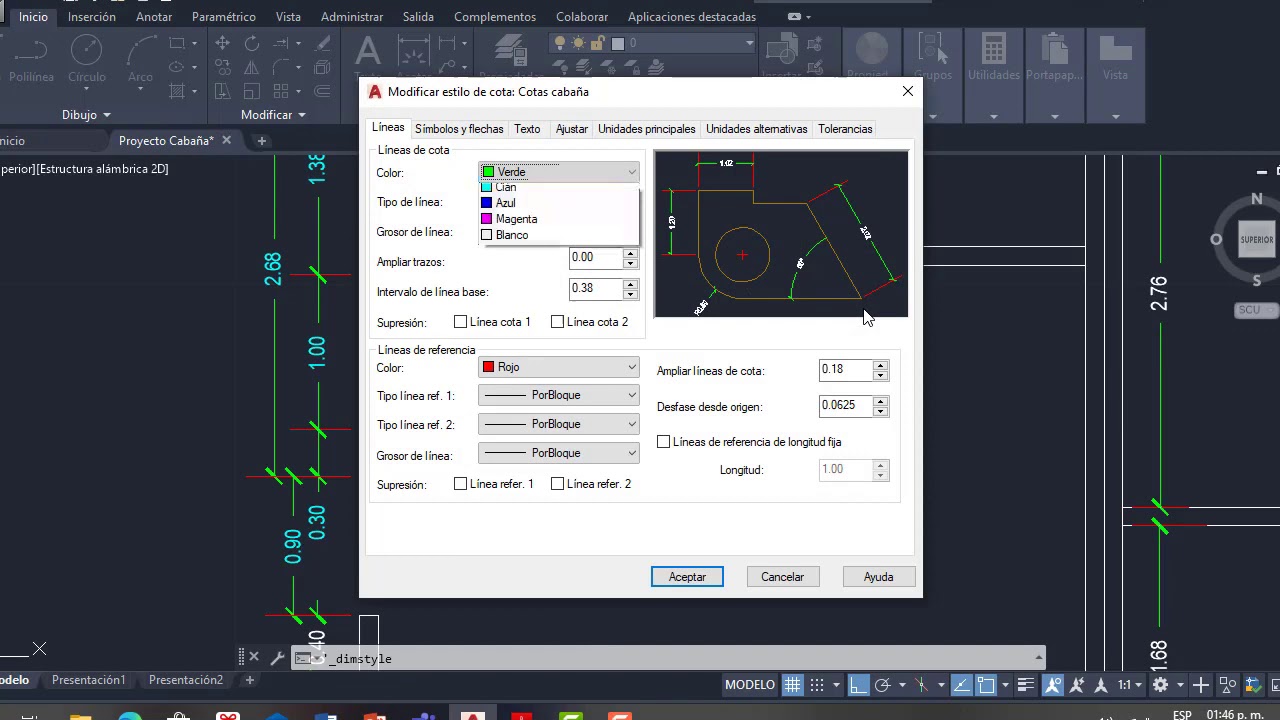
Task: Expand the Dibujo panel flyout
Action: [x=86, y=115]
